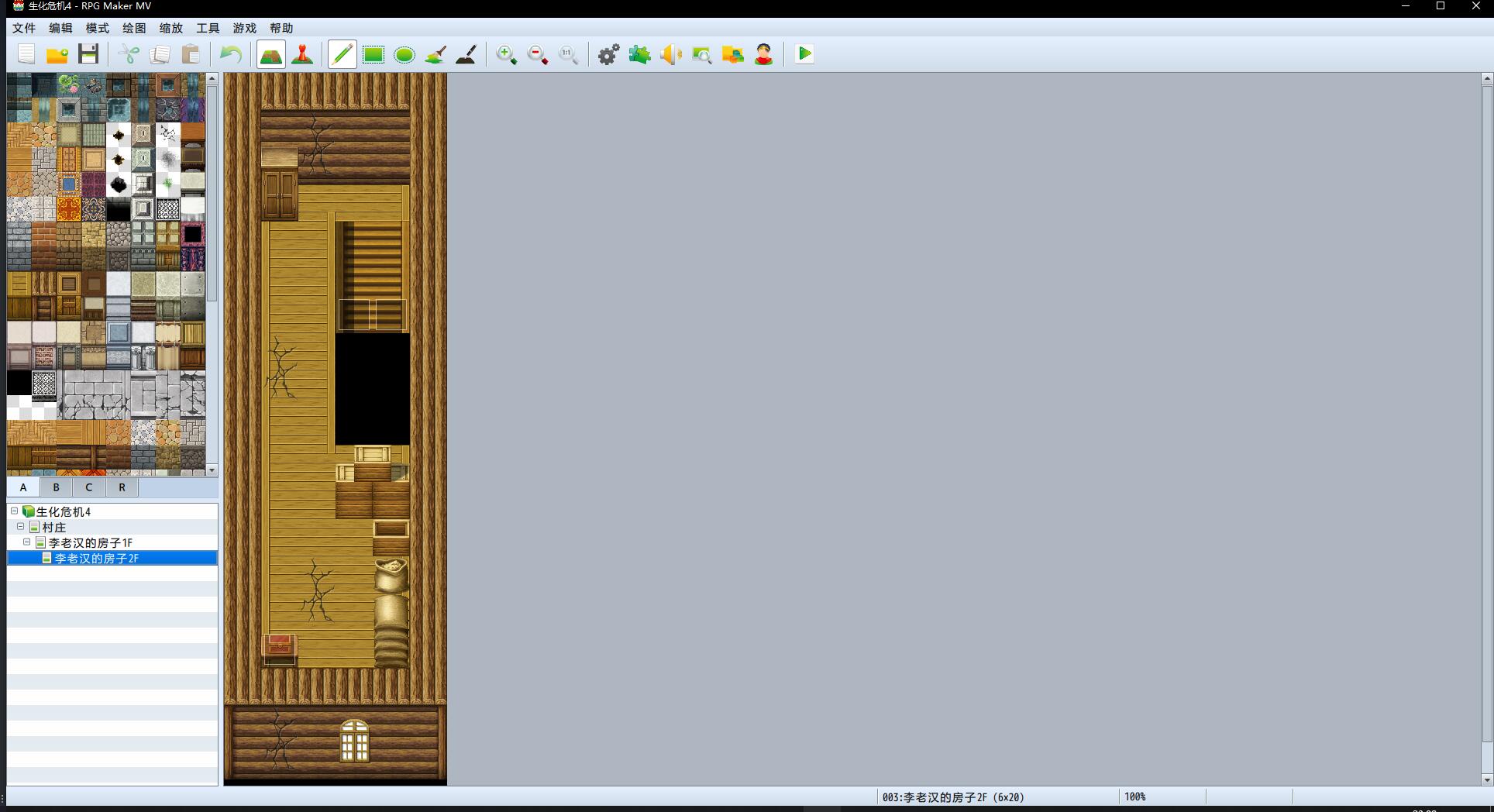Open the Resource Manager icon
This screenshot has width=1494, height=812.
(733, 54)
